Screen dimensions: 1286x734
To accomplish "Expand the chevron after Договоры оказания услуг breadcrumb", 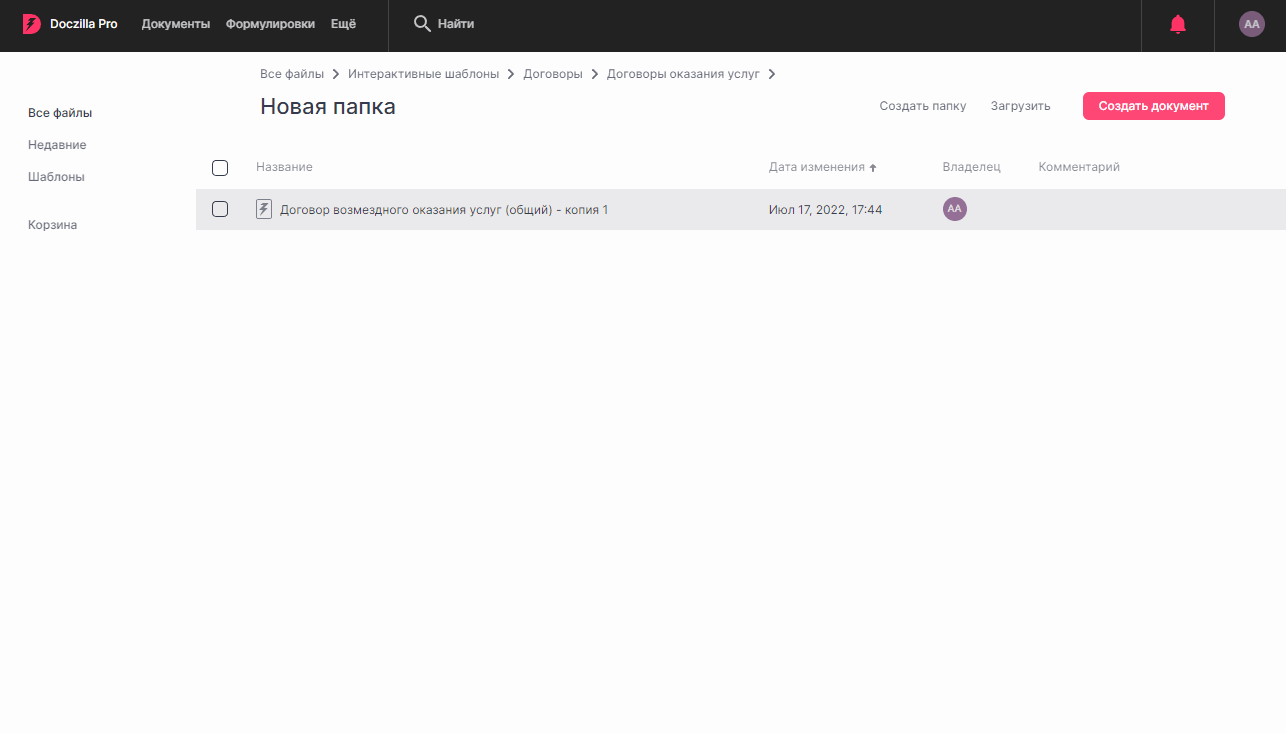I will [x=772, y=74].
